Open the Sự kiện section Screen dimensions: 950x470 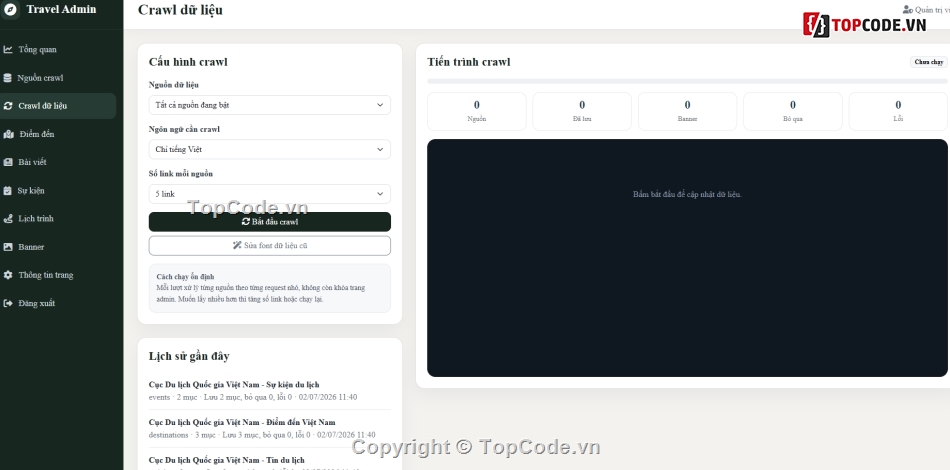click(58, 191)
